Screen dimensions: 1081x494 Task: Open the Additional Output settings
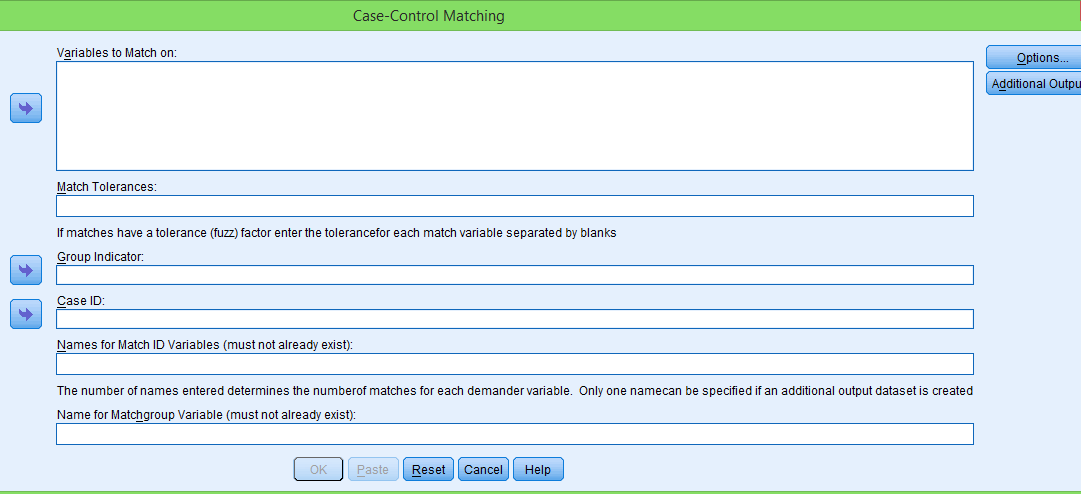1035,84
